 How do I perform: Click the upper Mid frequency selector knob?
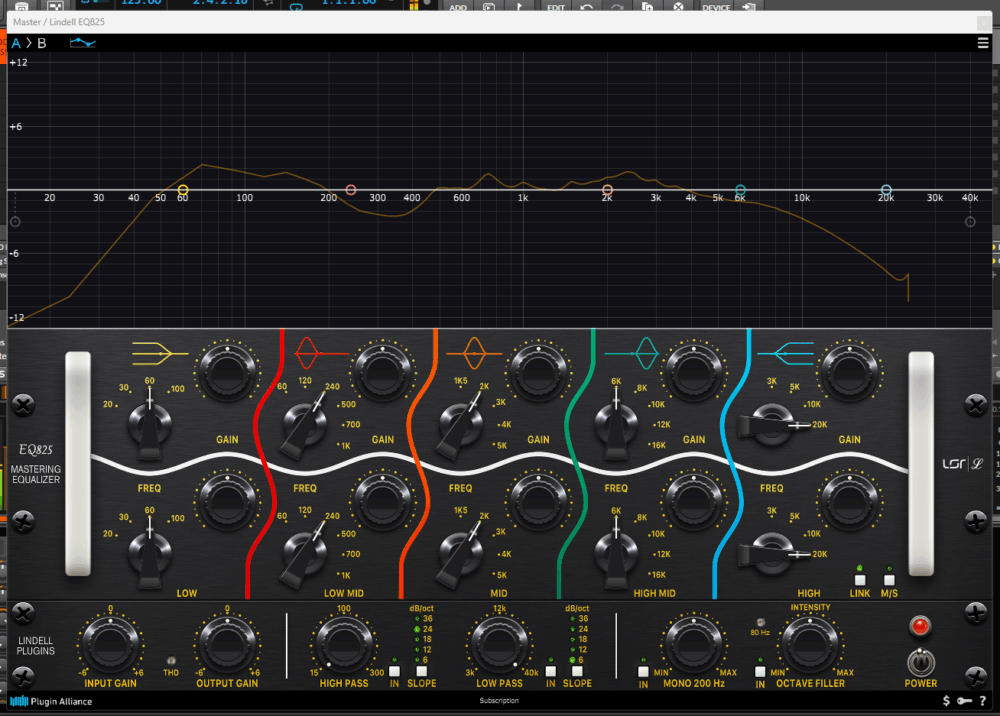pyautogui.click(x=460, y=424)
